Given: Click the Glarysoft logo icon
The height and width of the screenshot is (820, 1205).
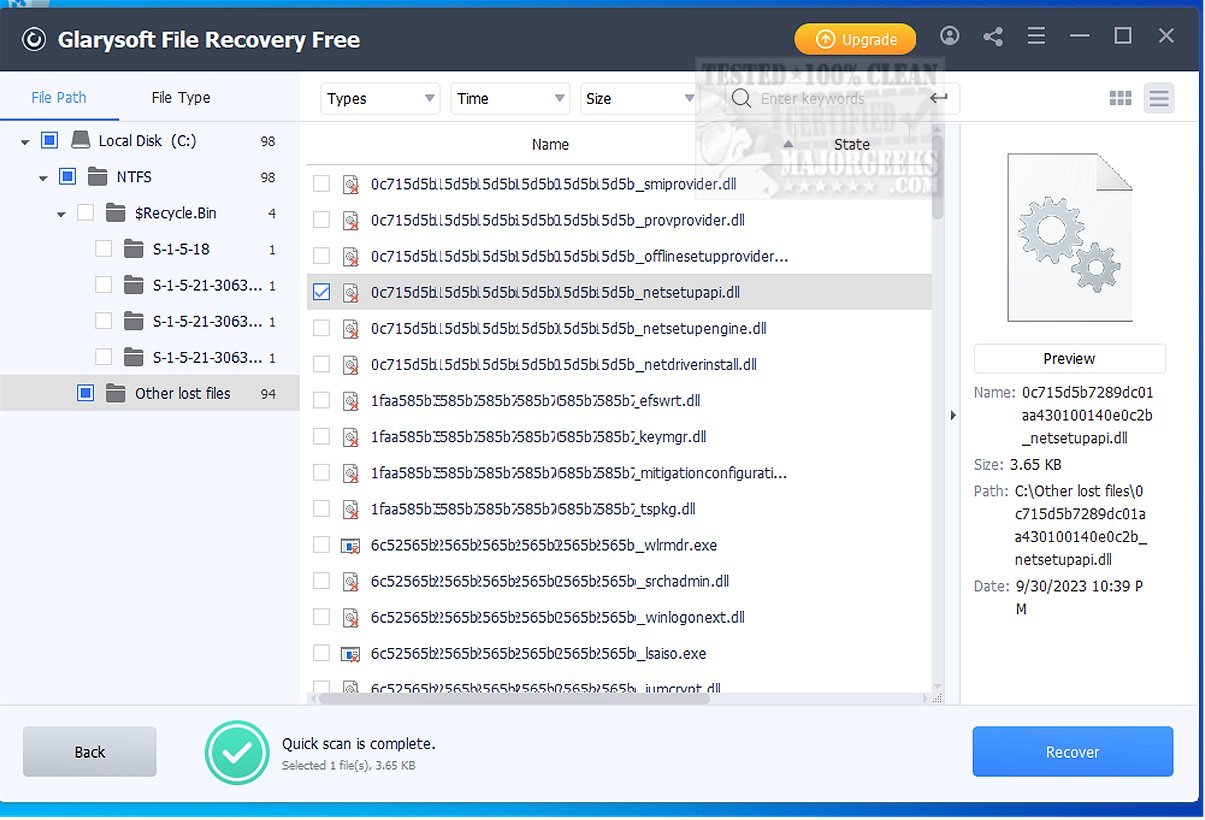Looking at the screenshot, I should coord(34,39).
